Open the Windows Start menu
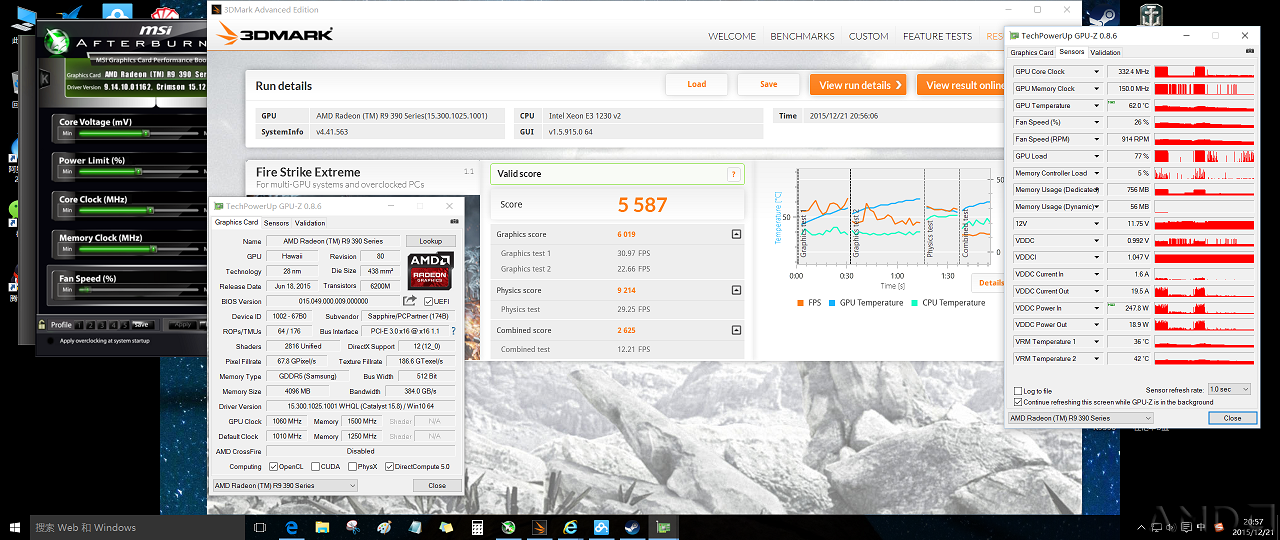Viewport: 1280px width, 540px height. pyautogui.click(x=15, y=527)
